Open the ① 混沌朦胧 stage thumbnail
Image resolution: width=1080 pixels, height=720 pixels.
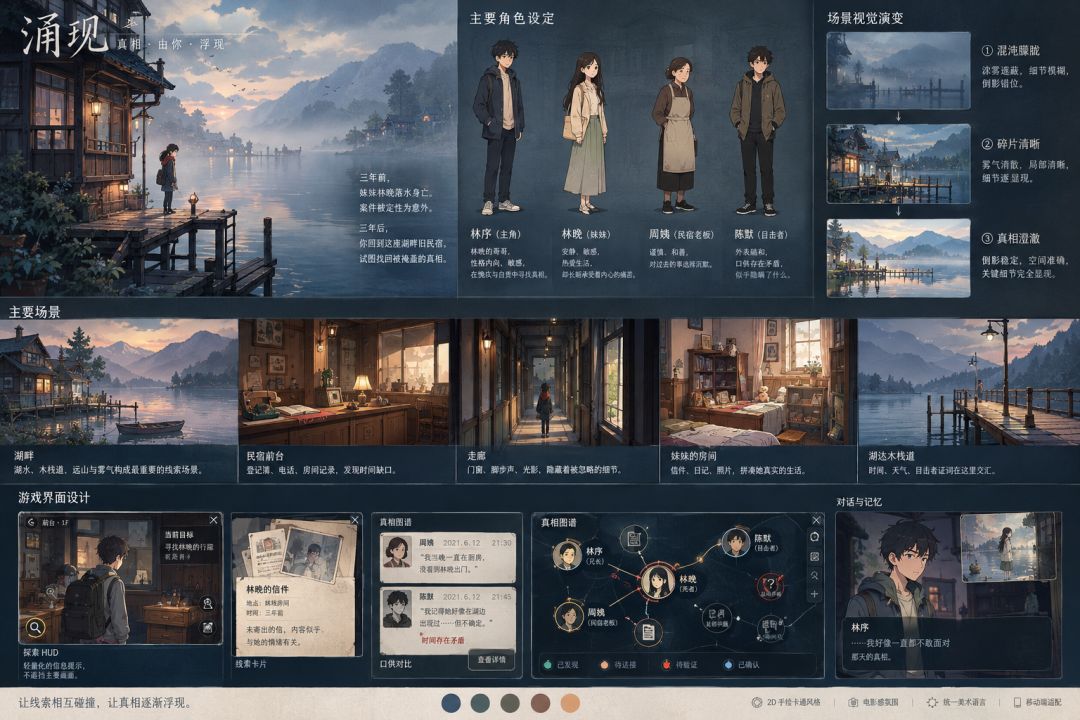click(x=898, y=71)
